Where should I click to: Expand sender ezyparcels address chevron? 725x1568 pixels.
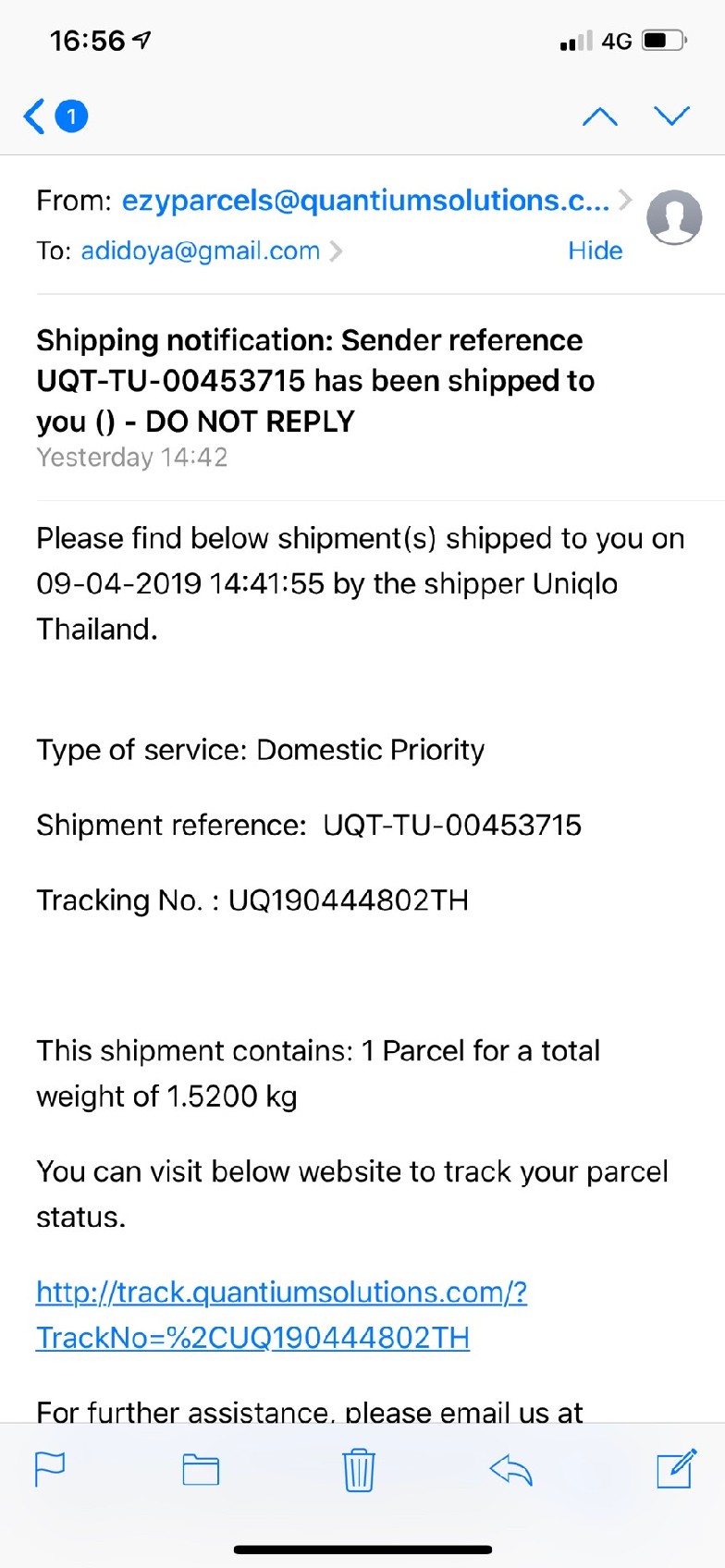pyautogui.click(x=626, y=200)
